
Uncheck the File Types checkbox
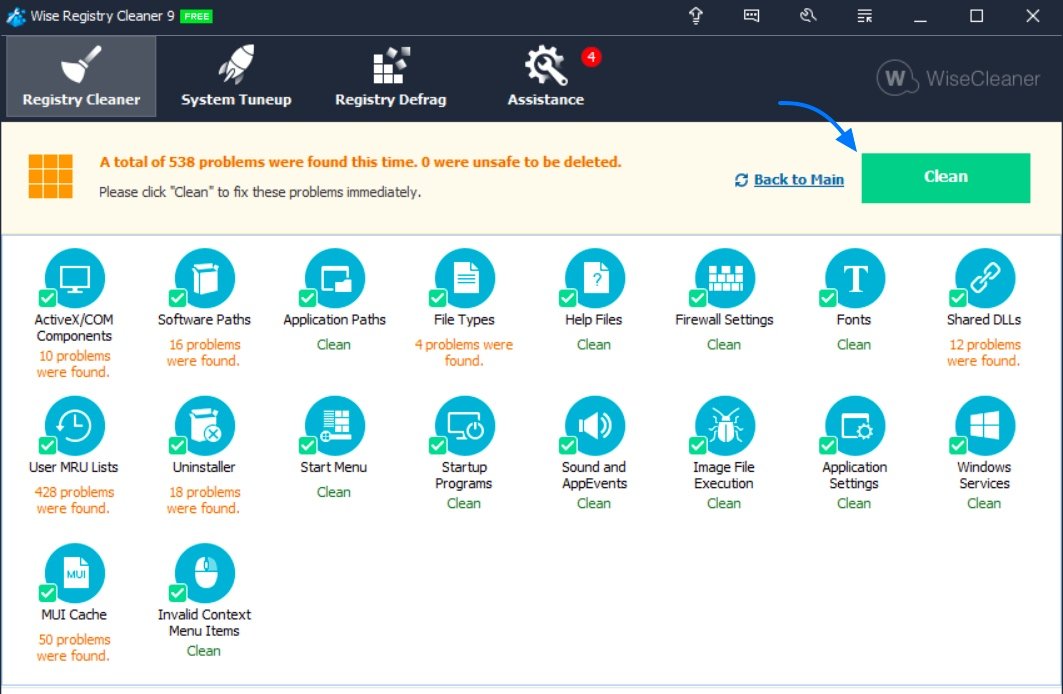(x=438, y=298)
